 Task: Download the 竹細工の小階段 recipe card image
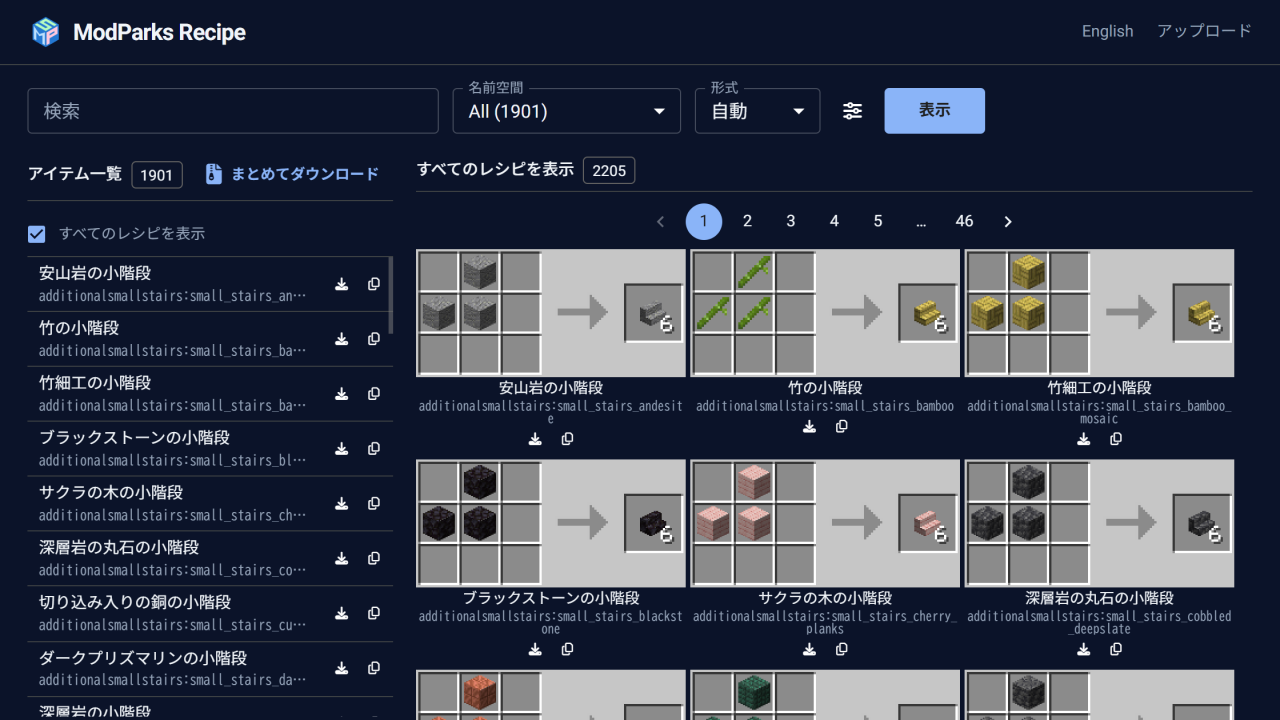click(x=1083, y=439)
